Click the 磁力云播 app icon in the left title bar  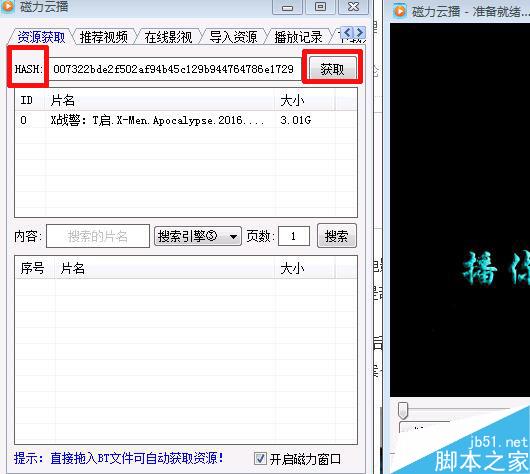pyautogui.click(x=7, y=7)
